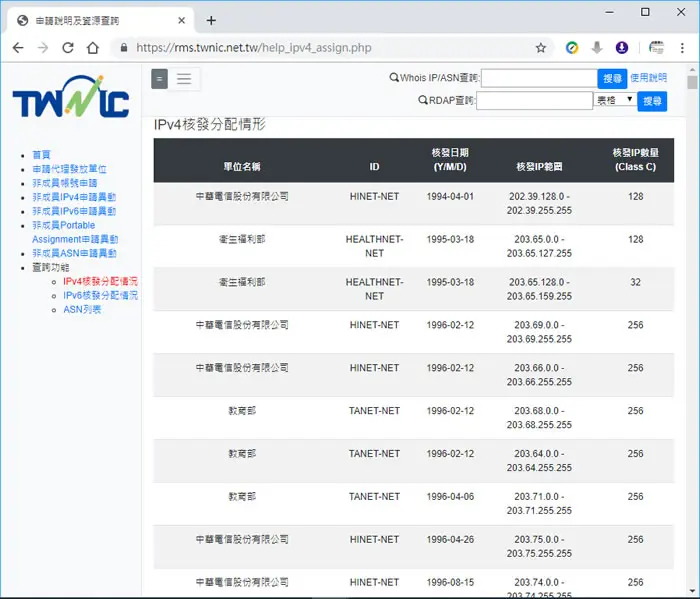Click the IP range 202.39.128.0 - 202.39.255.255

coord(539,204)
